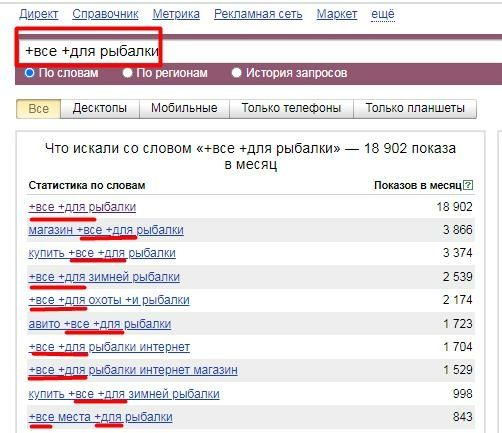Expand the ещё dropdown menu
Image resolution: width=502 pixels, height=433 pixels.
click(x=383, y=14)
